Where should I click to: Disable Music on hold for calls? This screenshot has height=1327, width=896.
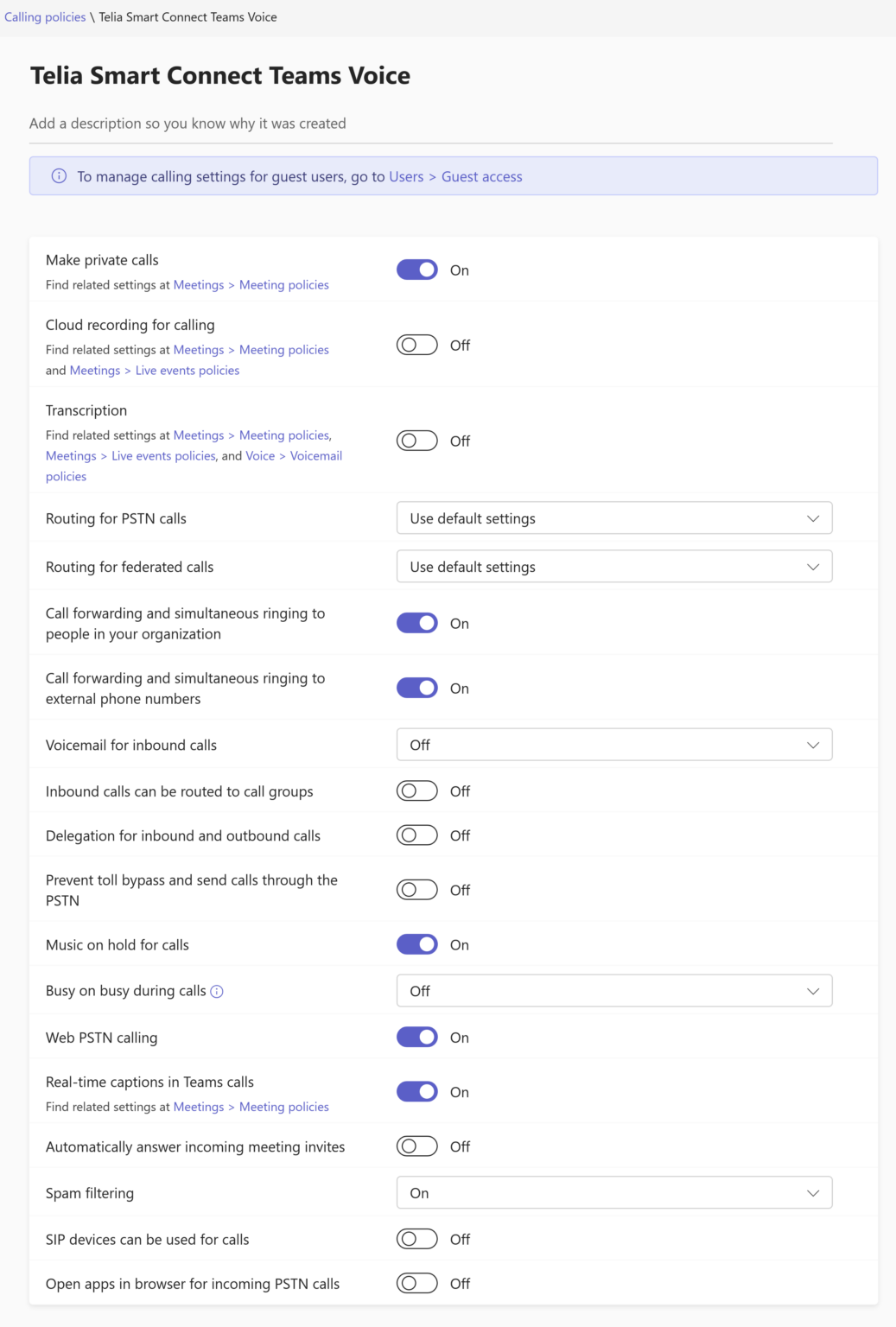417,944
